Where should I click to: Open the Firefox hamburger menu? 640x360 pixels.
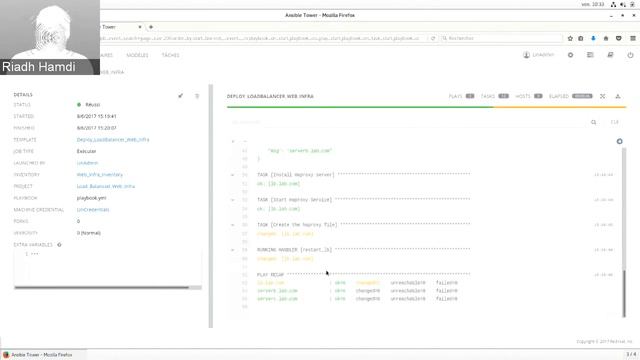[x=633, y=38]
